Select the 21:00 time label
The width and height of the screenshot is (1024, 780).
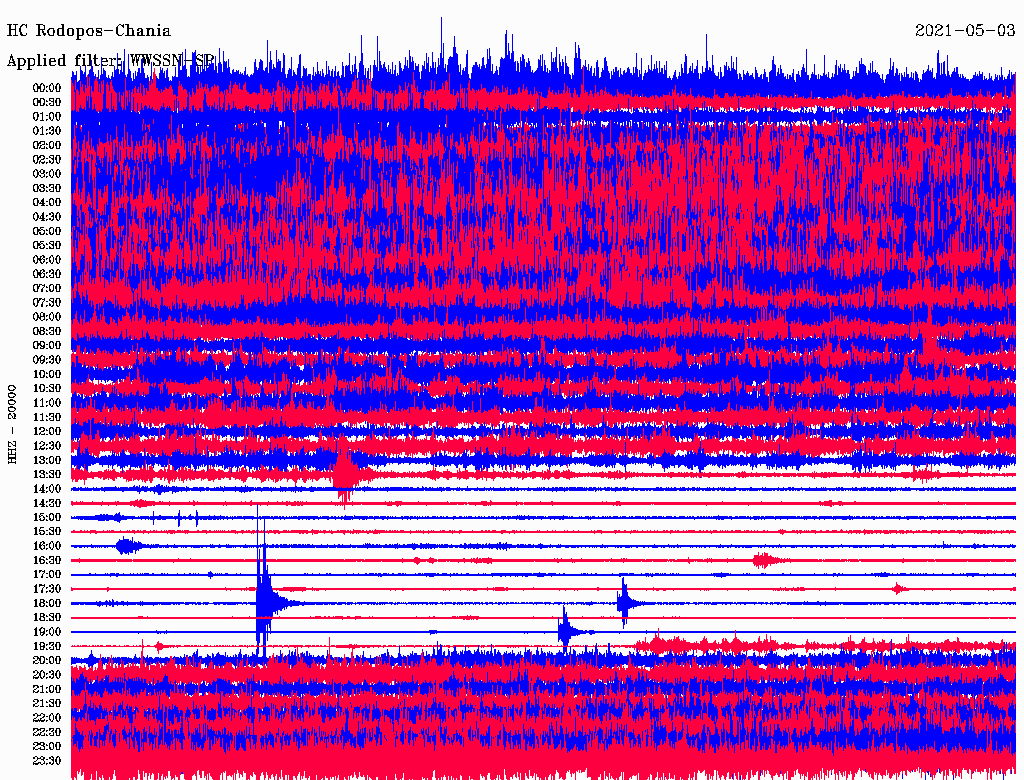[47, 689]
